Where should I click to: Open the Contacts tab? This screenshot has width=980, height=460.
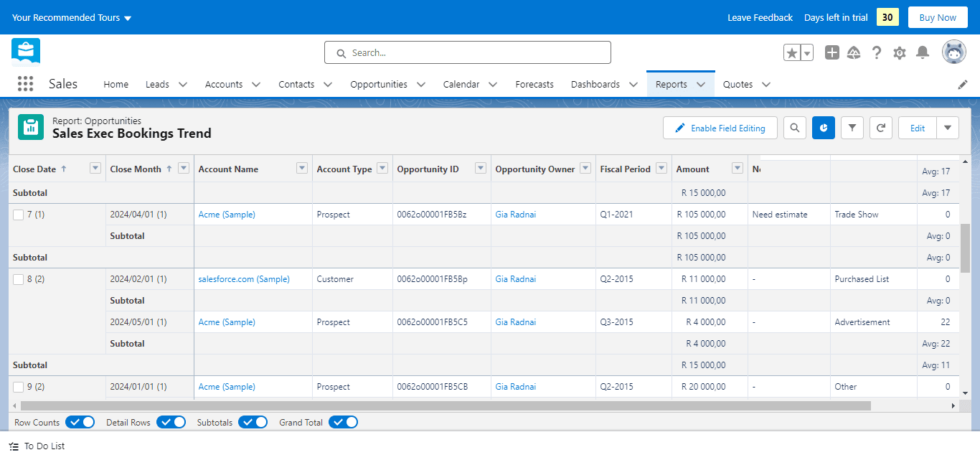tap(296, 84)
